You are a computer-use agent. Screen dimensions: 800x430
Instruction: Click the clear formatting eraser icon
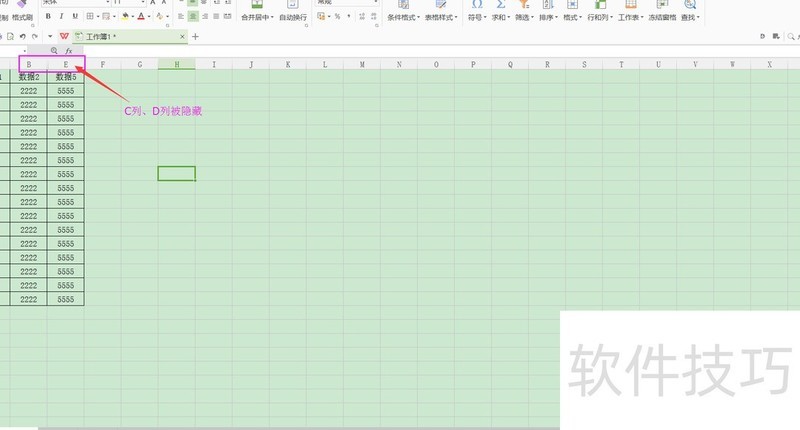coord(160,16)
